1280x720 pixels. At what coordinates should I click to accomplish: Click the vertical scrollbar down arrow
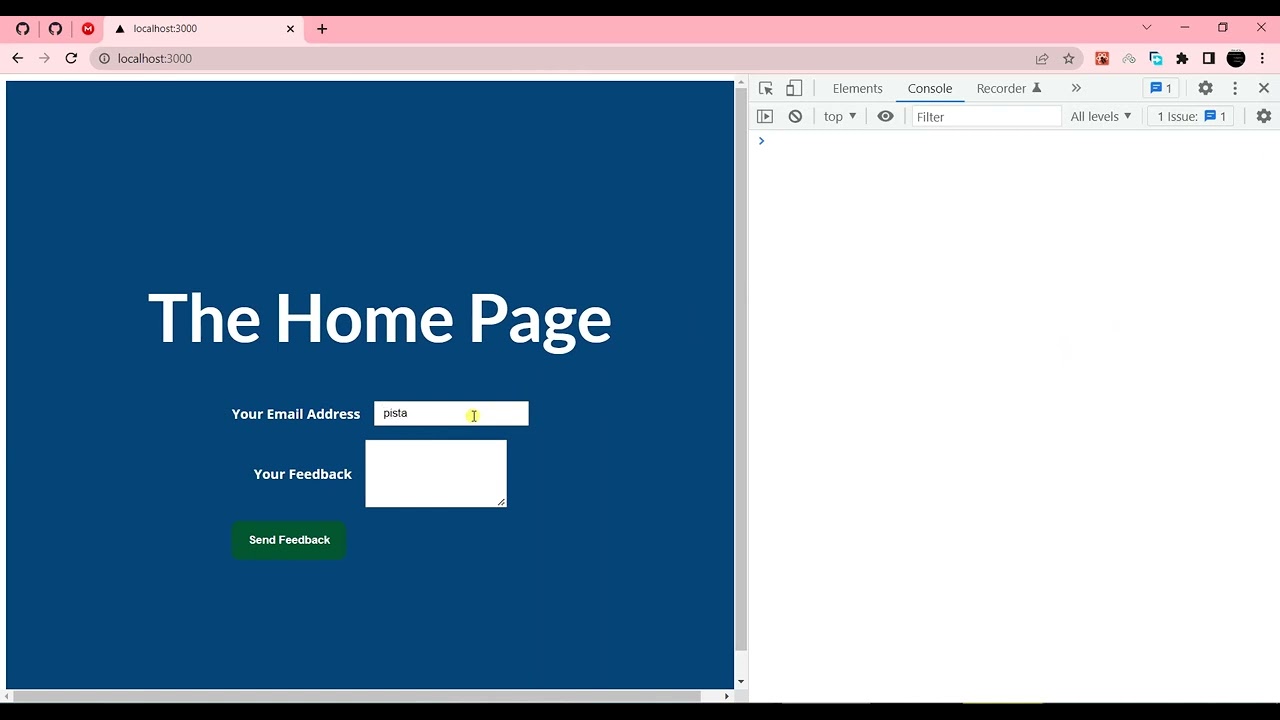point(741,682)
